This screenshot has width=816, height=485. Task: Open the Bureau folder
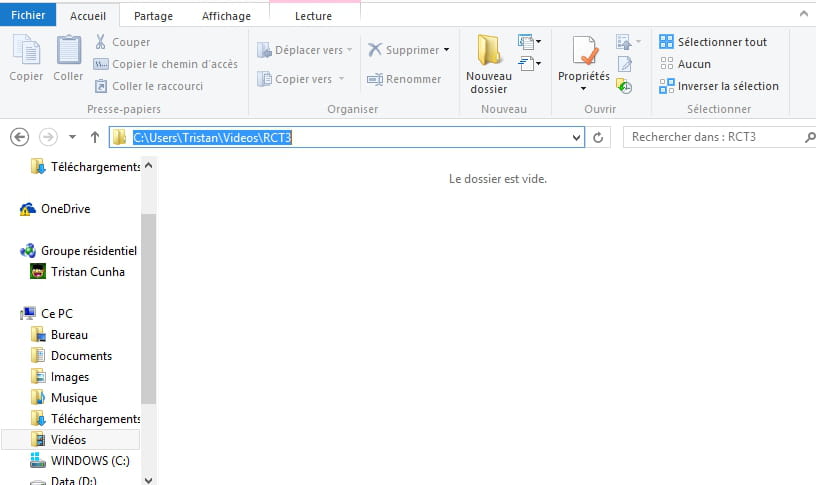(59, 335)
